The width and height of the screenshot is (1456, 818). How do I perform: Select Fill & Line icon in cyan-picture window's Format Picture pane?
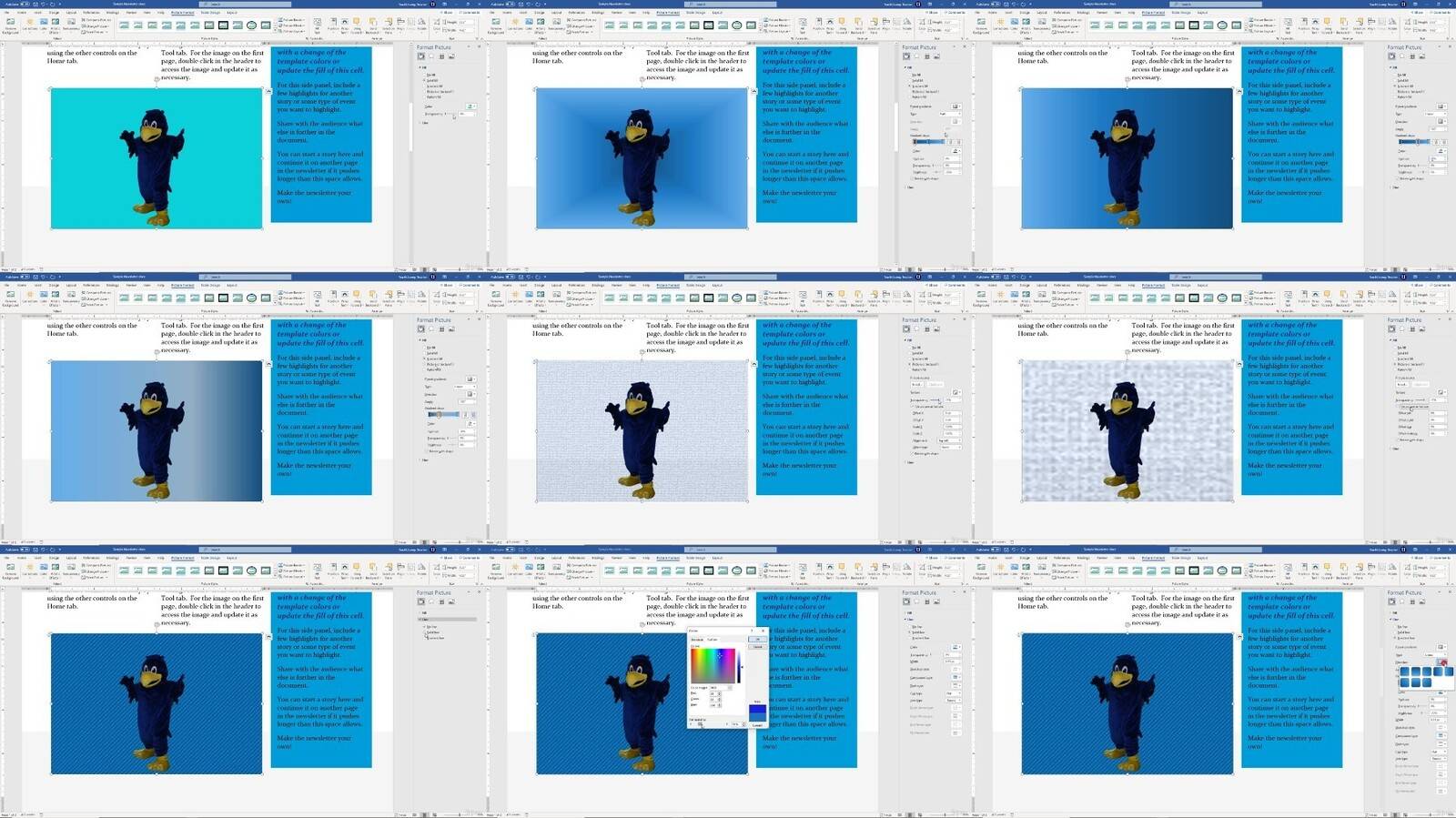[420, 56]
